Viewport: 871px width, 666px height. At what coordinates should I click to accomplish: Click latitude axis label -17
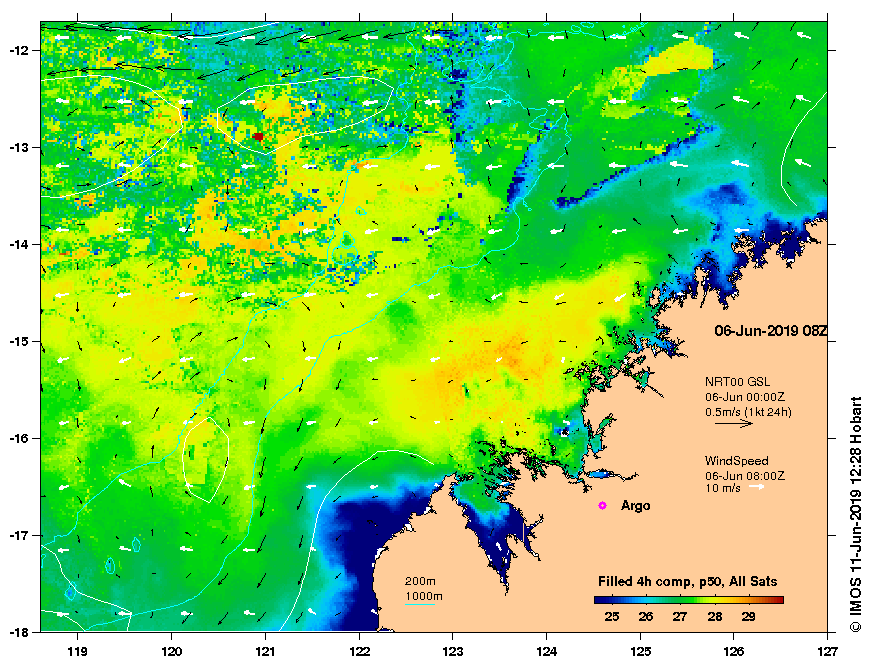(x=18, y=536)
